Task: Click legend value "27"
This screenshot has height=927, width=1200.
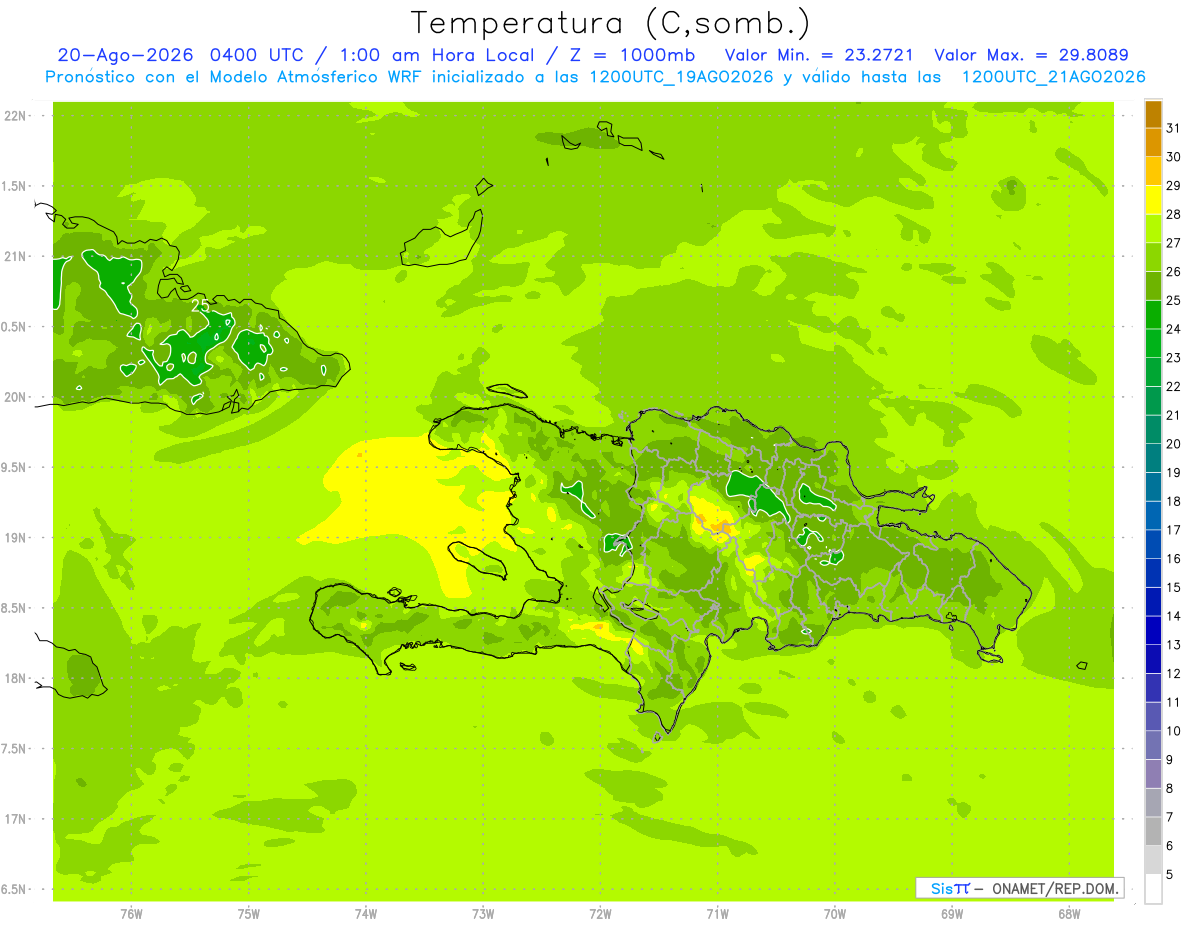Action: [x=1174, y=243]
